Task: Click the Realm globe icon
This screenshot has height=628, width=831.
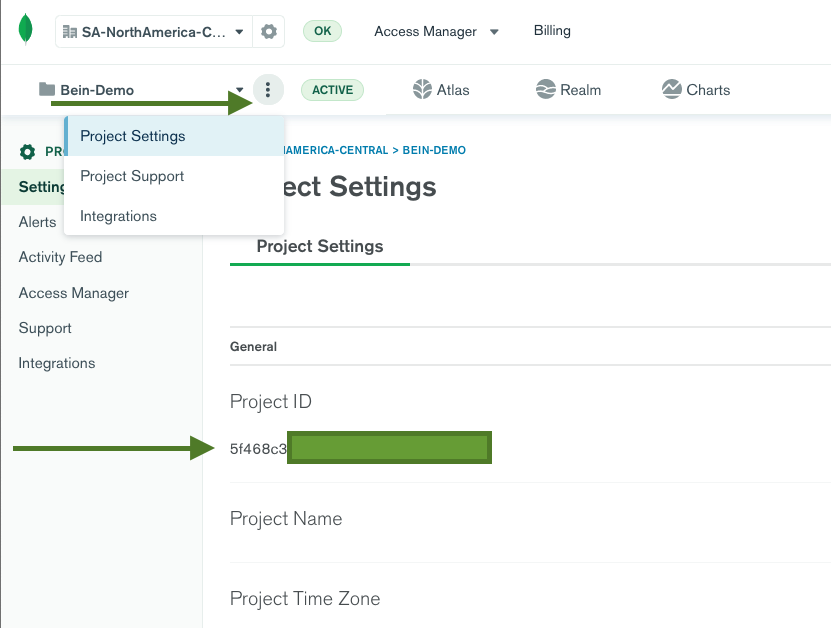Action: (545, 90)
